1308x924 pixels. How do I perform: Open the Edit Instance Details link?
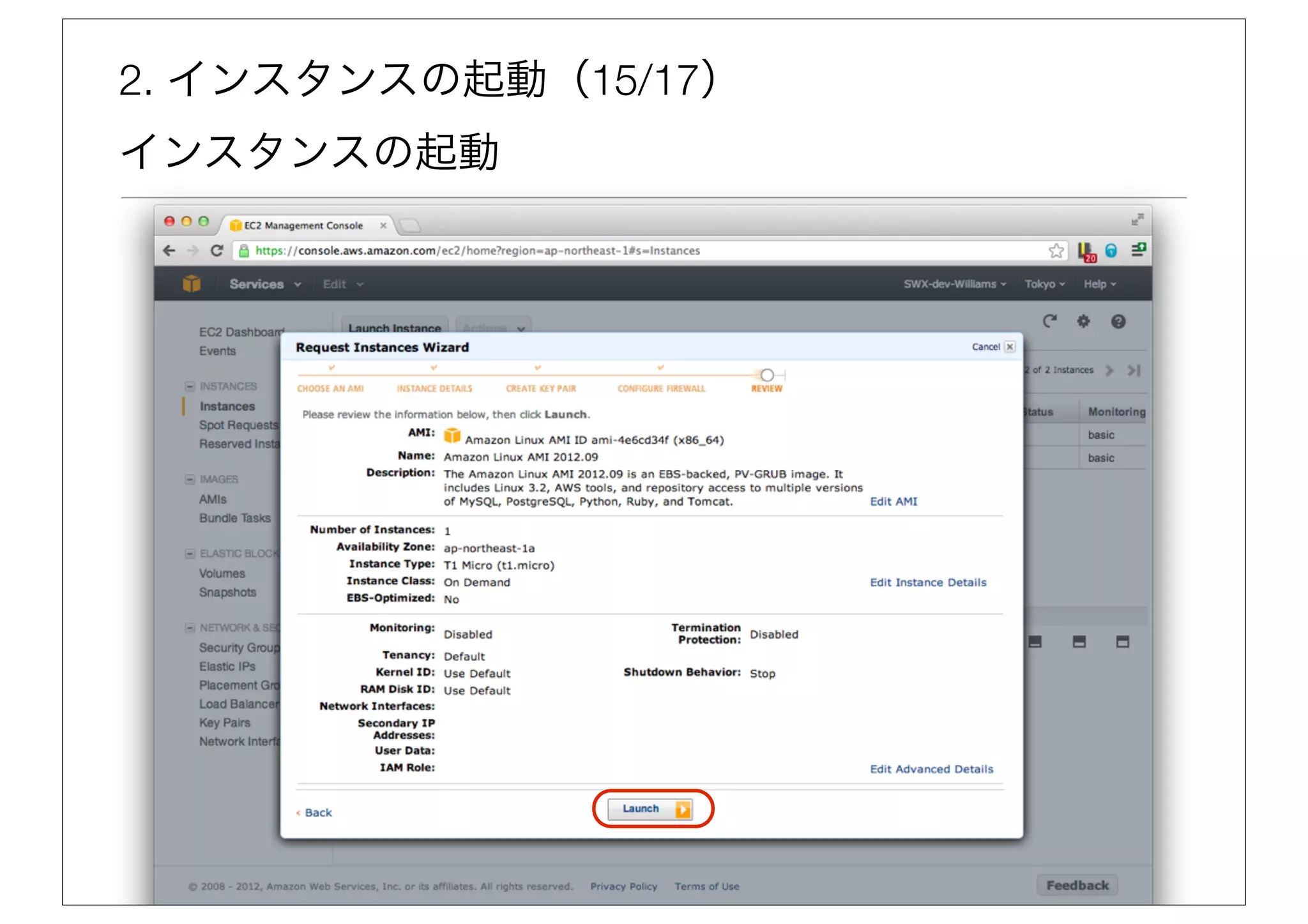927,582
